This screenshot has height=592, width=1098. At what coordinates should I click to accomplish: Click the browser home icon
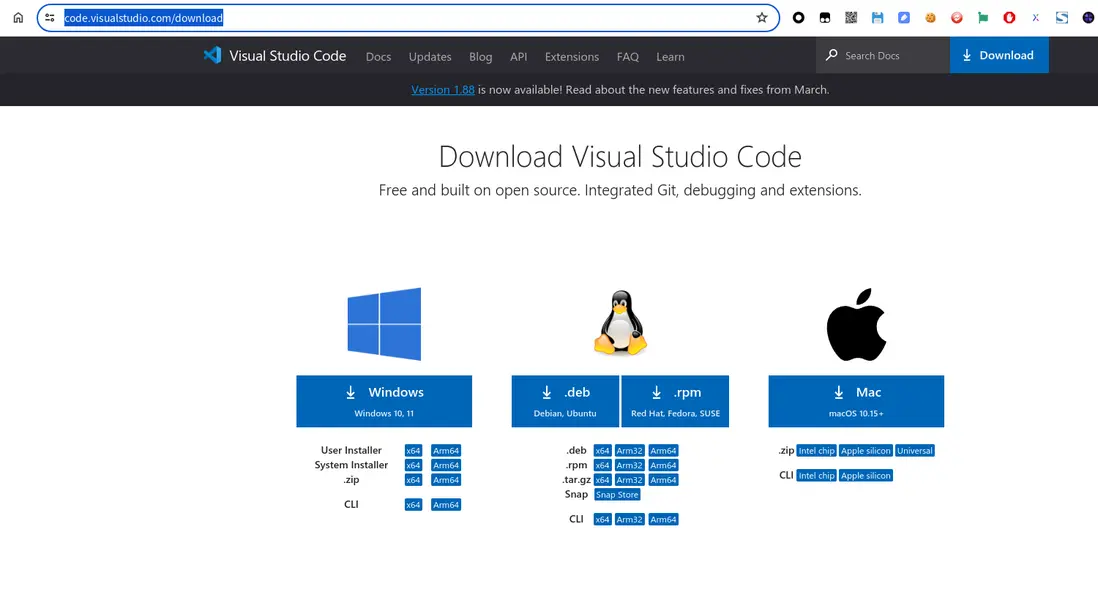[18, 18]
